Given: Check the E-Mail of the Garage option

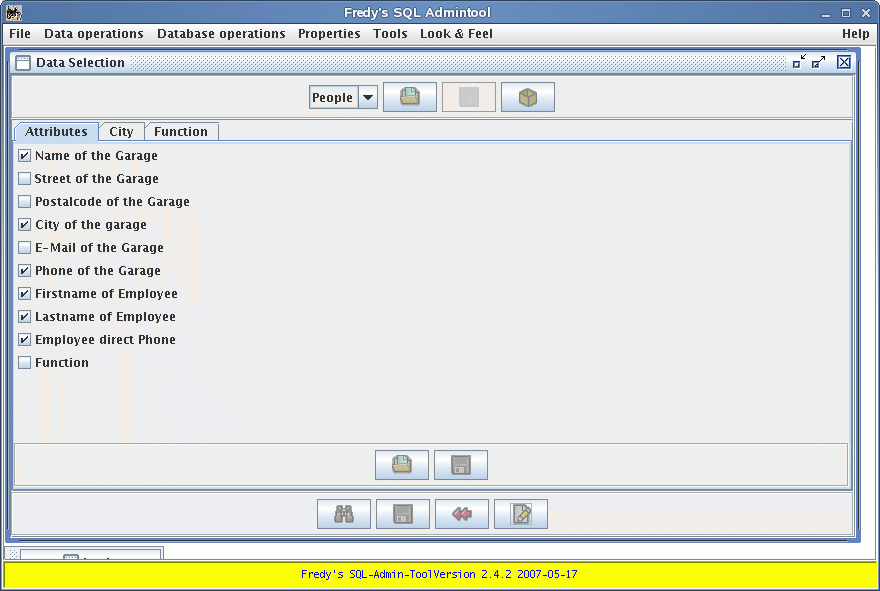Looking at the screenshot, I should [25, 248].
